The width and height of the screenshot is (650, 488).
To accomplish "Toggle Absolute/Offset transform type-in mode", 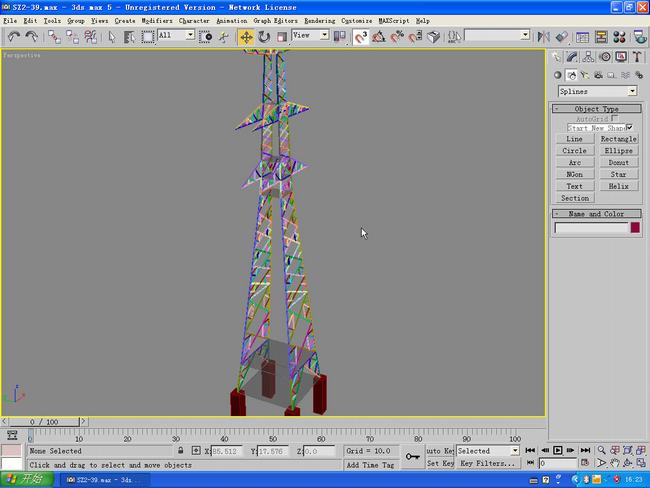I will tap(196, 450).
